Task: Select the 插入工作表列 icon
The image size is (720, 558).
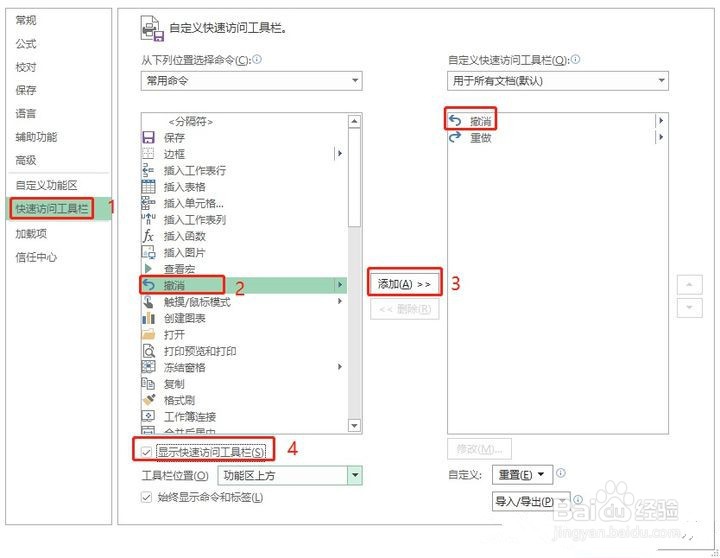Action: click(x=148, y=220)
